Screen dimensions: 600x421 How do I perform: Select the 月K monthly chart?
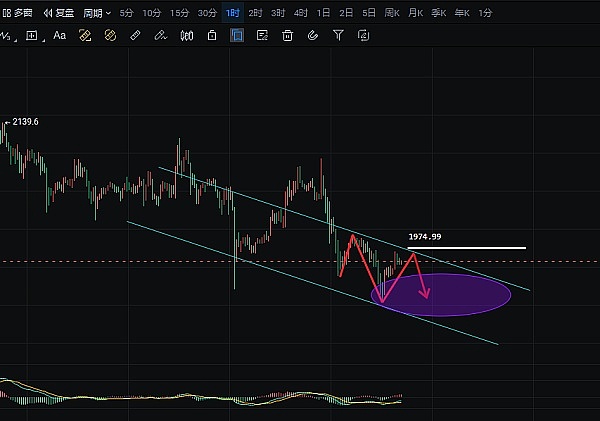click(415, 13)
